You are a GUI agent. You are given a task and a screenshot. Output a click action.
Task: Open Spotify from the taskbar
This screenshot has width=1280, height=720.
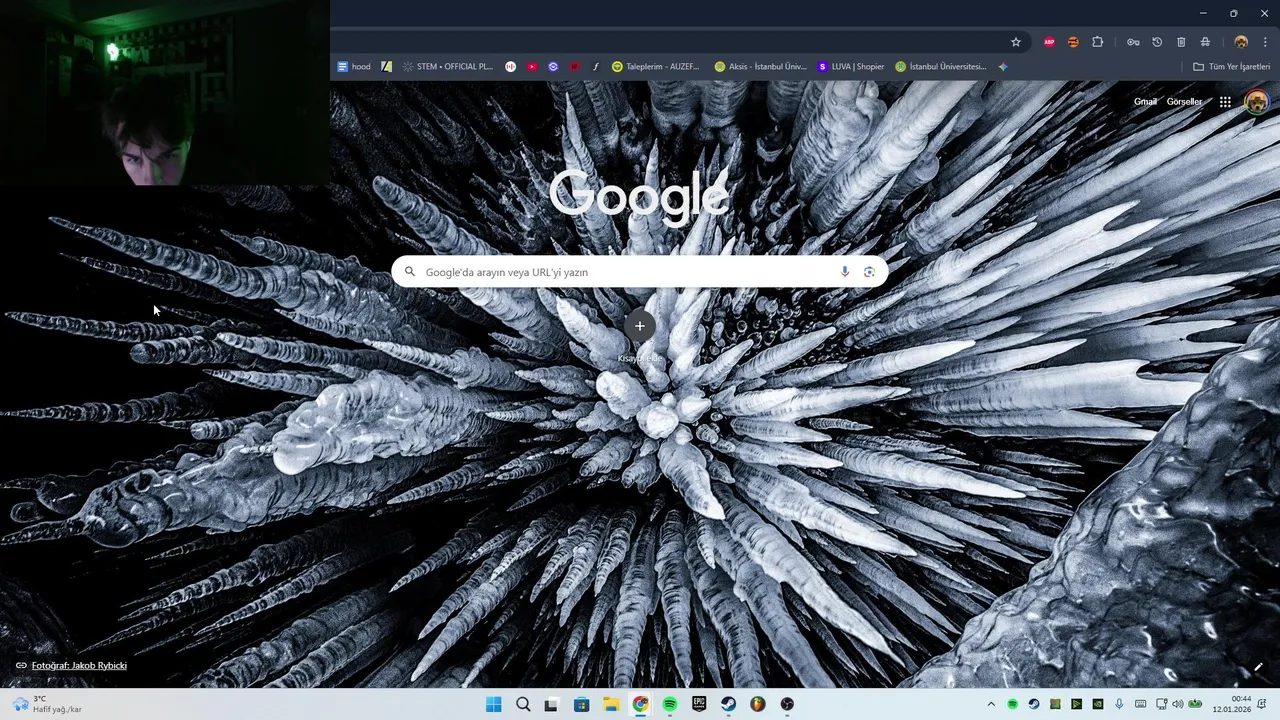(x=670, y=704)
